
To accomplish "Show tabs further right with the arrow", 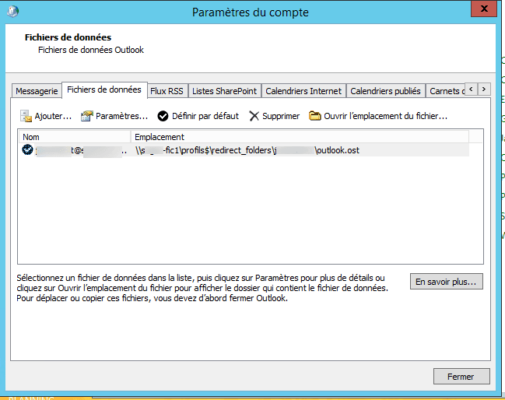I will (484, 89).
